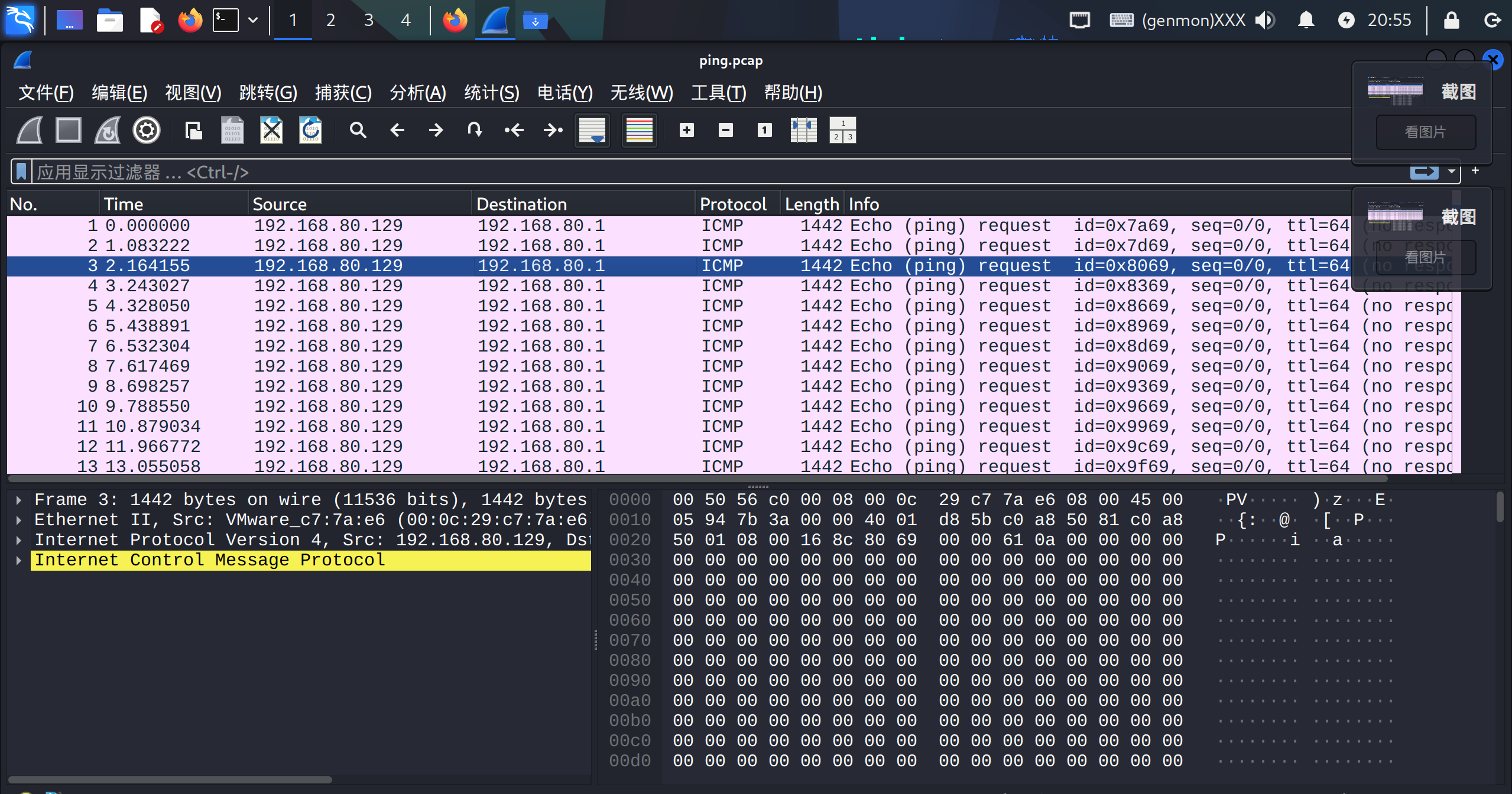Open capture options gear icon
The image size is (1512, 794).
coord(147,130)
